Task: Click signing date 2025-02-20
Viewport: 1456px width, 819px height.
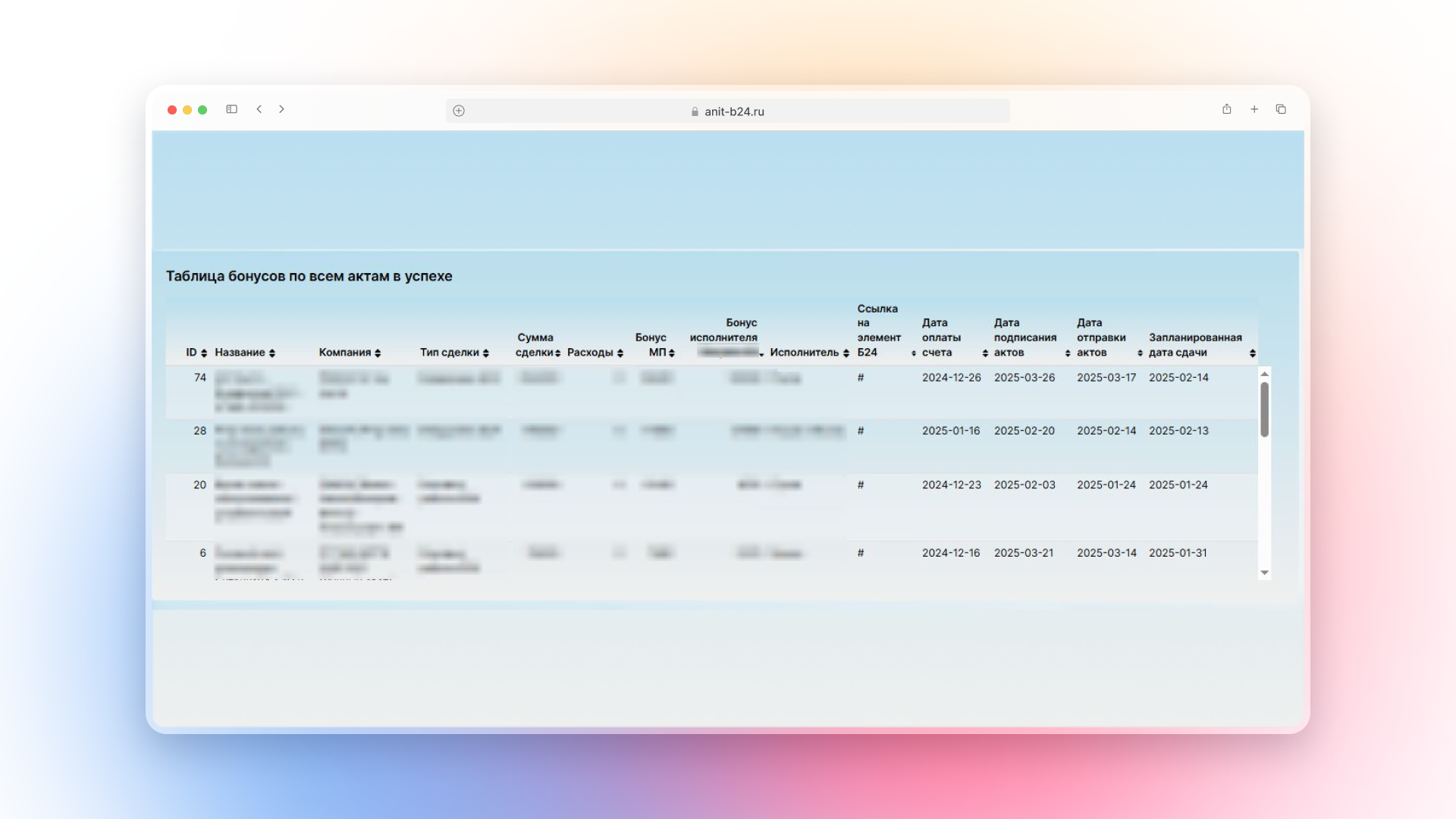Action: coord(1025,431)
